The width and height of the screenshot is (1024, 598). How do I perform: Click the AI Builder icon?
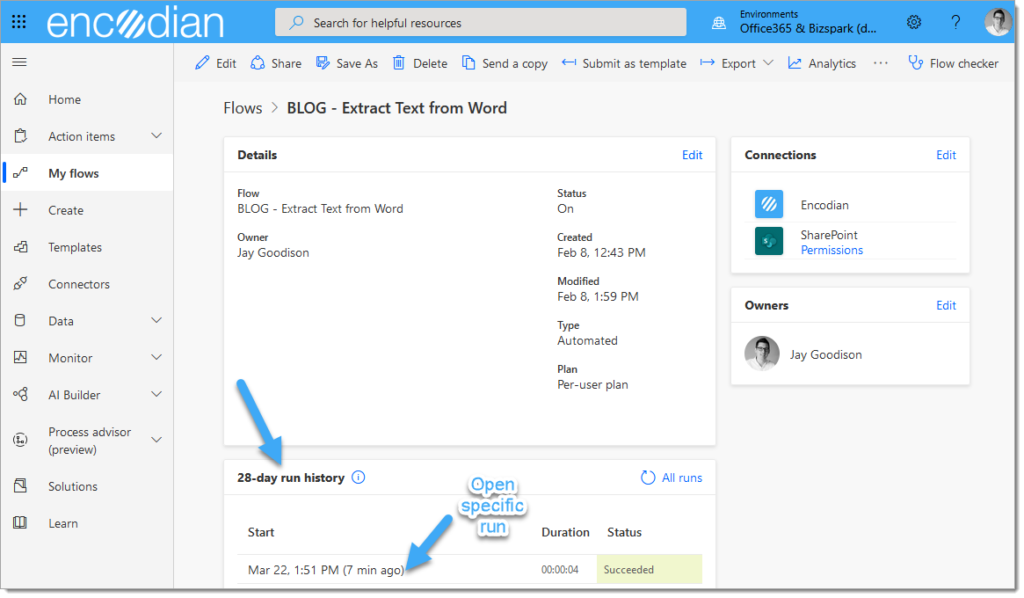(20, 394)
